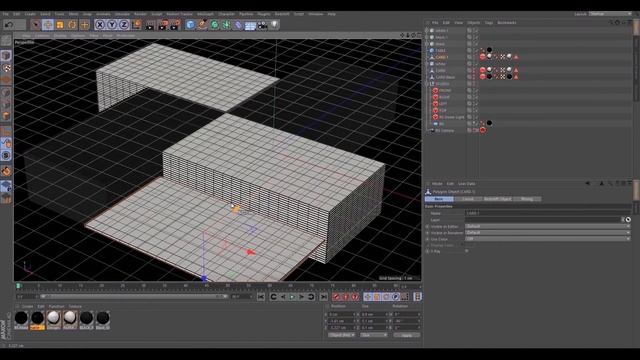The width and height of the screenshot is (640, 360).
Task: Open the Size mode dropdown
Action: pyautogui.click(x=373, y=335)
